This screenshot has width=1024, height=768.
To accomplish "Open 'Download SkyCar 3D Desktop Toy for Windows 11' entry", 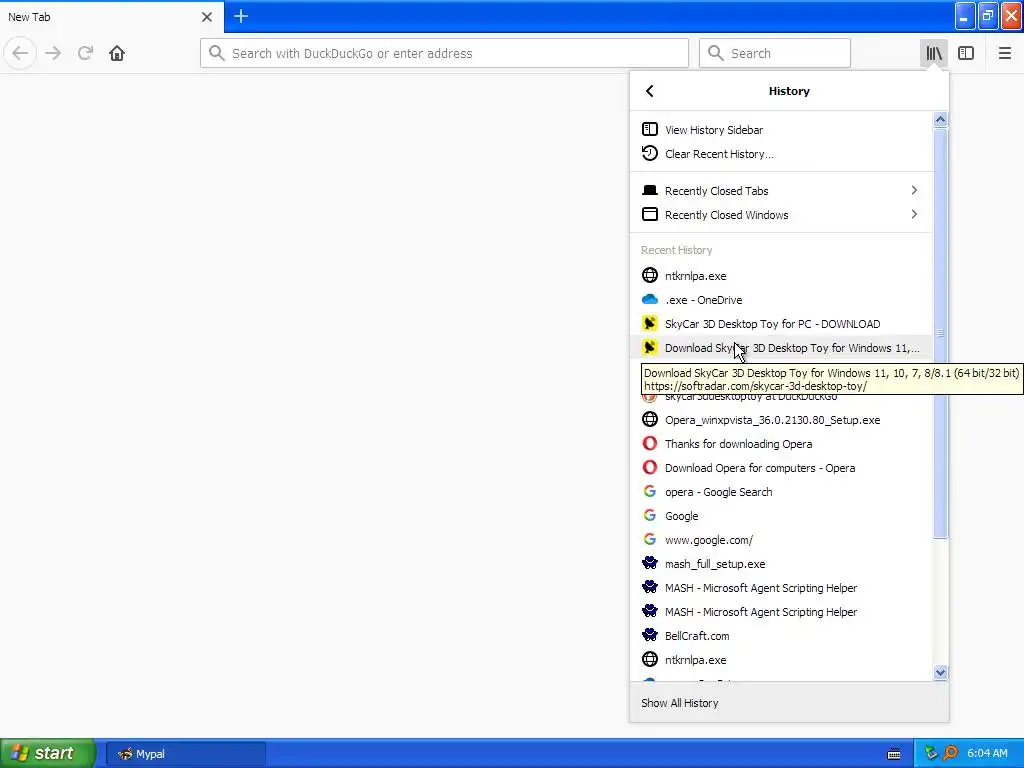I will 781,348.
